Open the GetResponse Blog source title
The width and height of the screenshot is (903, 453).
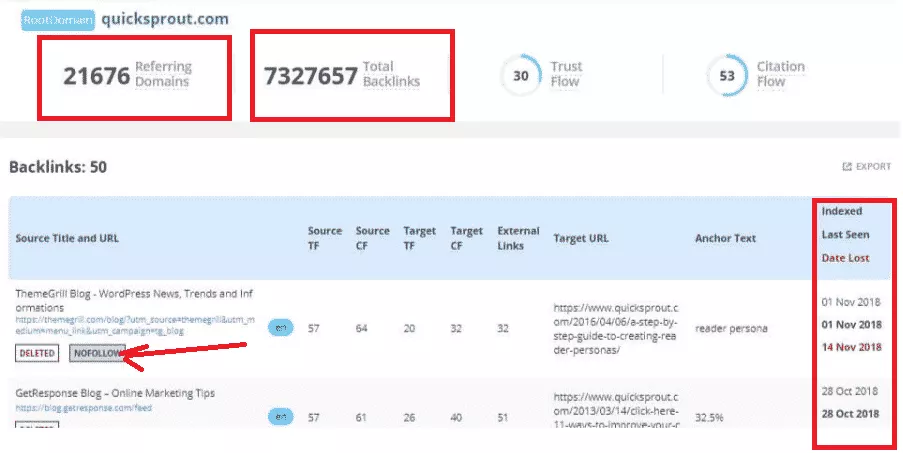point(115,393)
